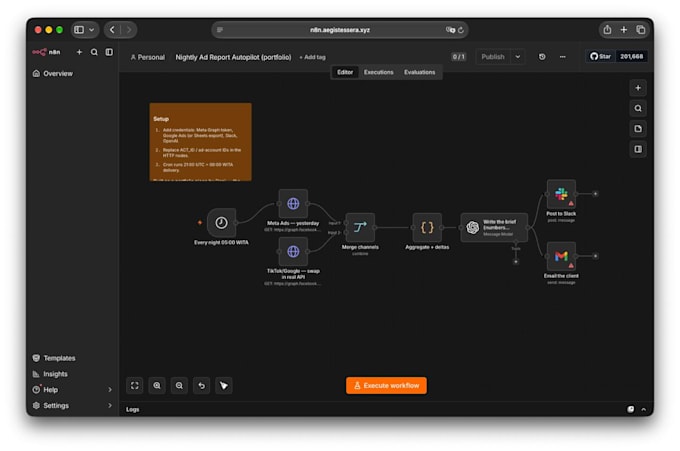Expand the Help menu chevron
Viewport: 680px width, 451px height.
coord(110,389)
